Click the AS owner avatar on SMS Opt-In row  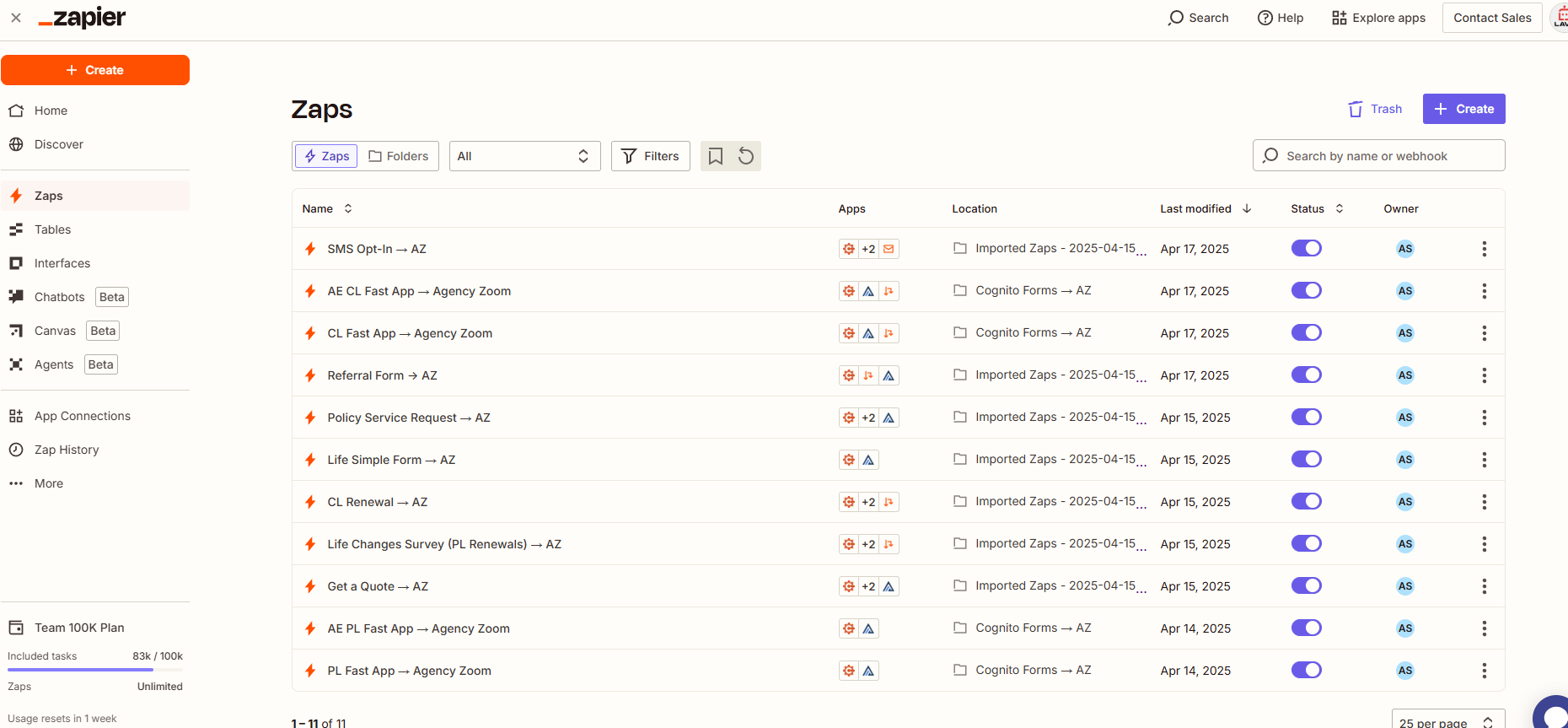[x=1404, y=249]
